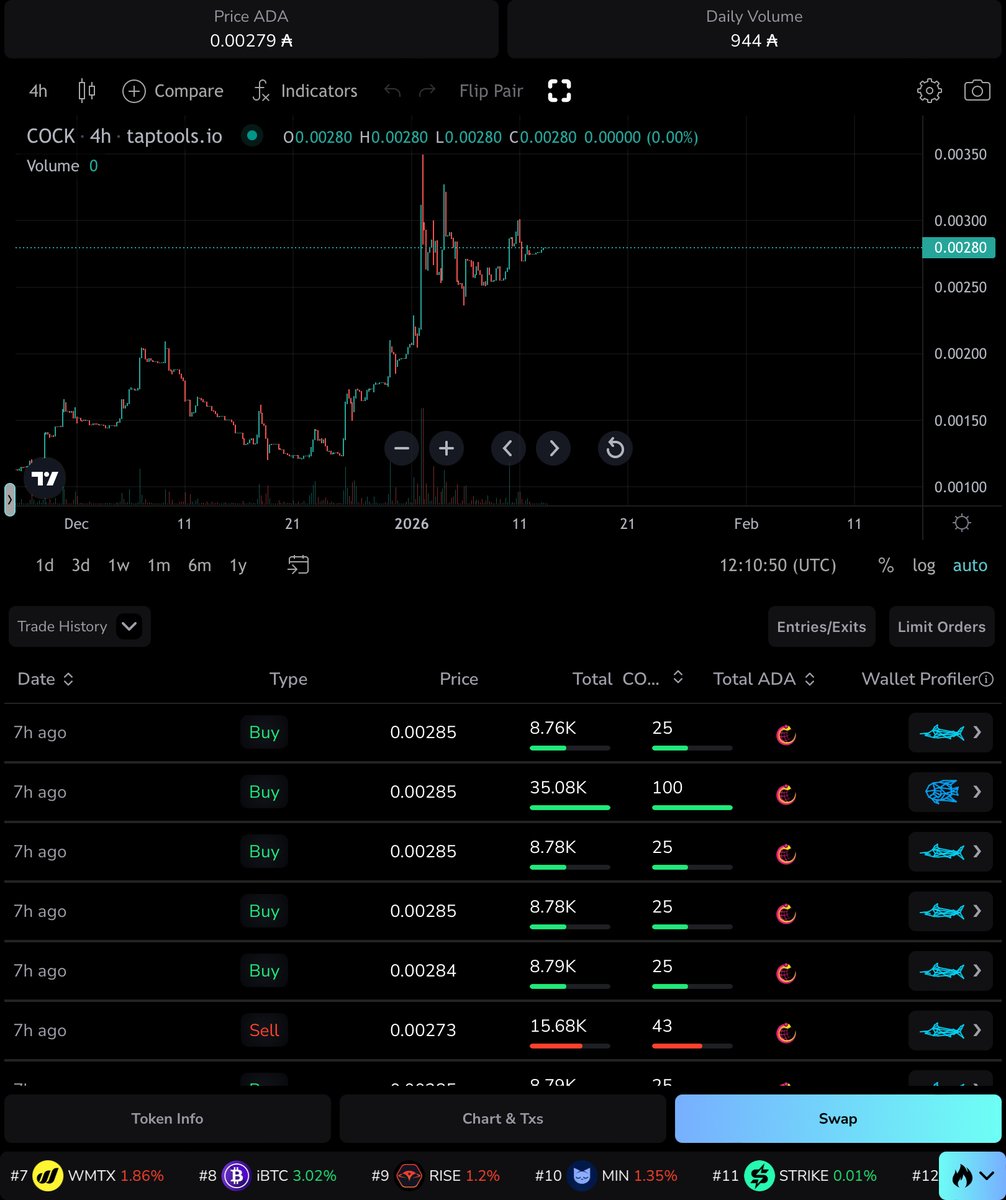
Task: Expand the left drawing toolbar handle
Action: [10, 499]
